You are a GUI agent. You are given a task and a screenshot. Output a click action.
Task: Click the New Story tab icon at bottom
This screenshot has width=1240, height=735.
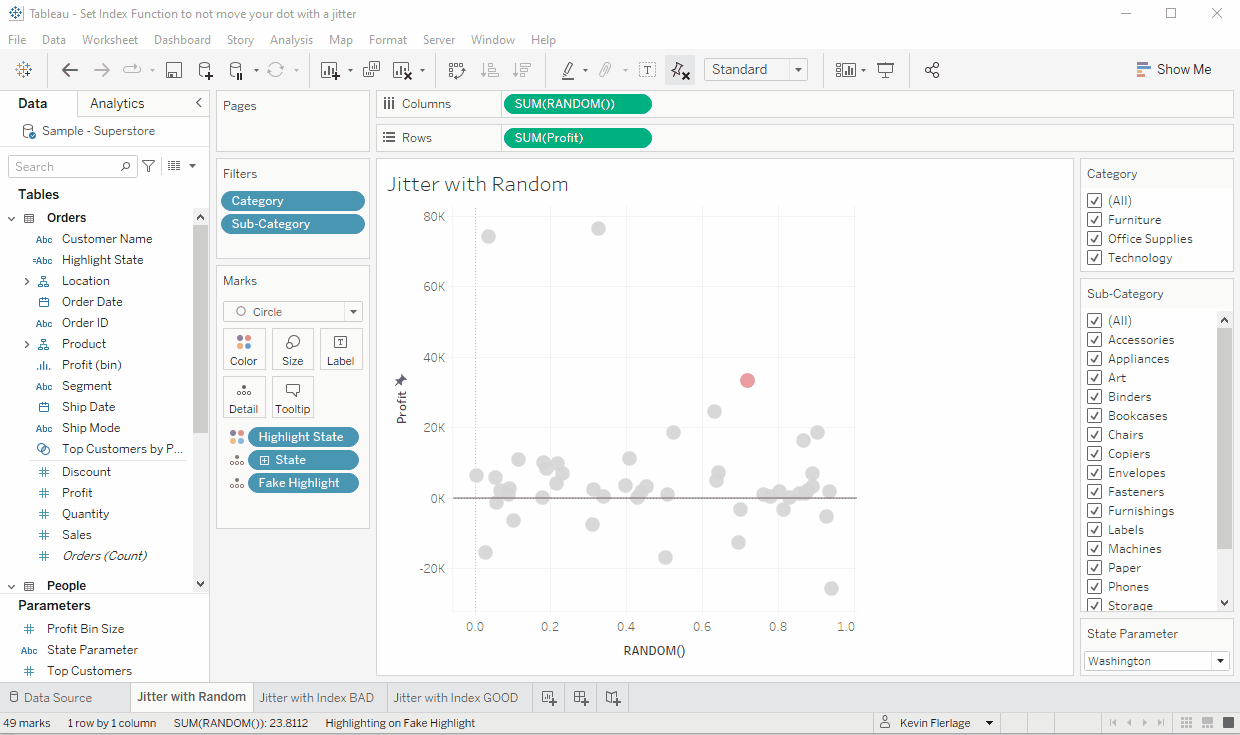(x=613, y=698)
